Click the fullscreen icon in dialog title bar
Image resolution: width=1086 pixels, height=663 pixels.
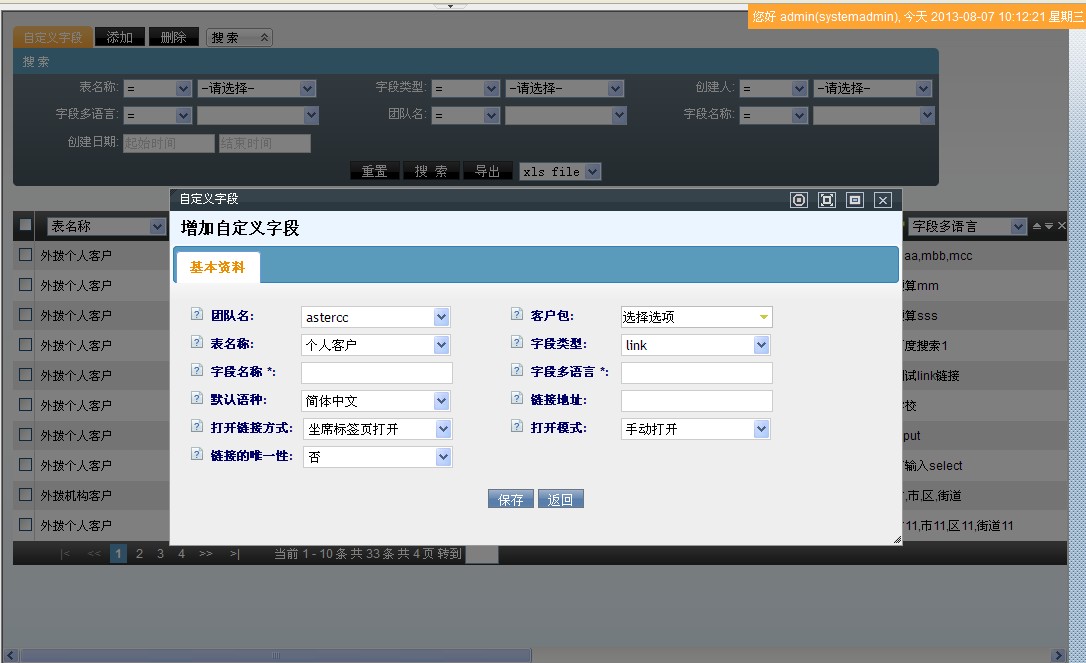tap(827, 200)
